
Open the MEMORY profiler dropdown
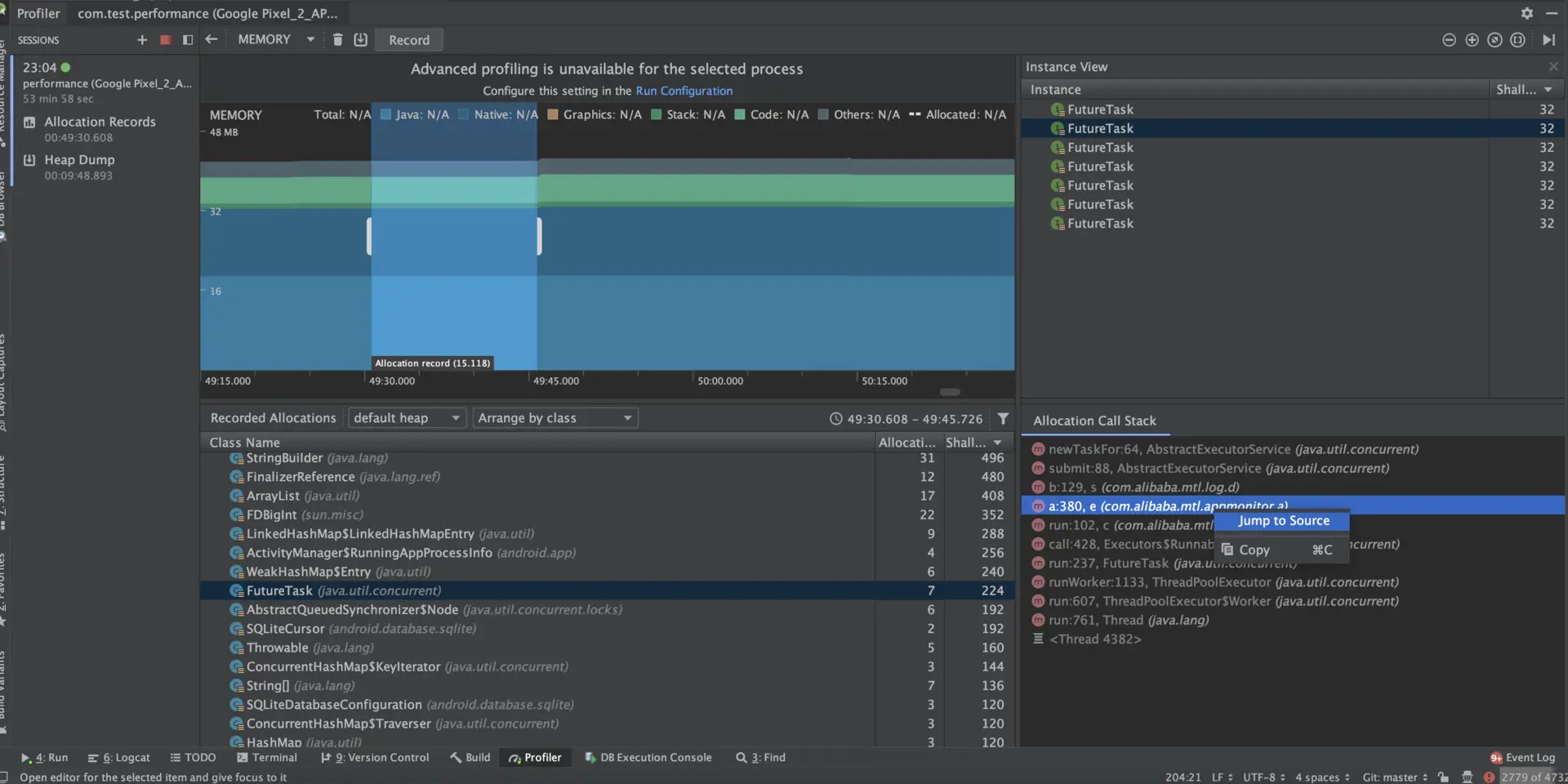click(x=275, y=40)
